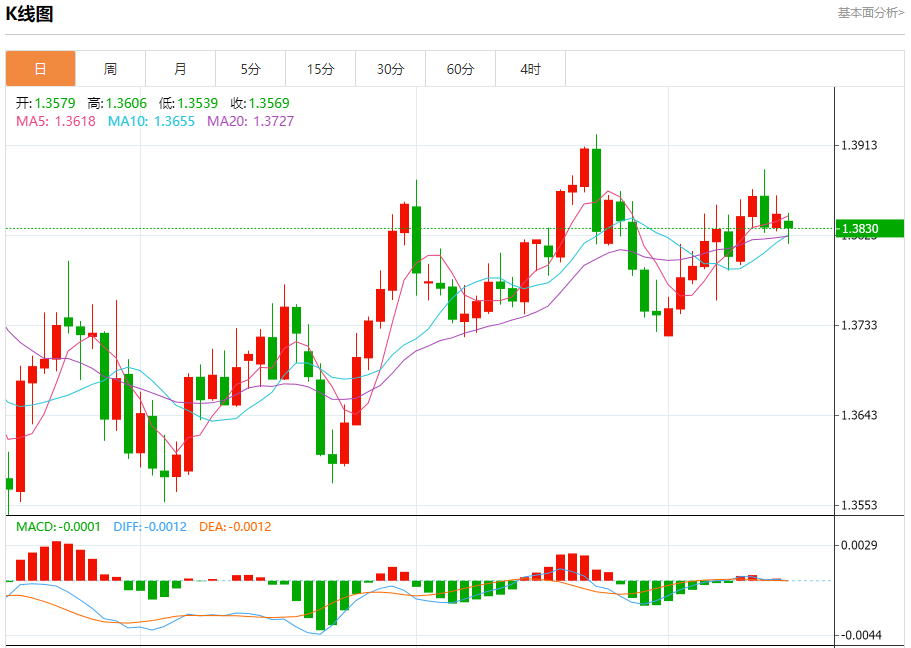Click the 1.3913 price axis label
Viewport: 911px width, 648px height.
pos(859,145)
